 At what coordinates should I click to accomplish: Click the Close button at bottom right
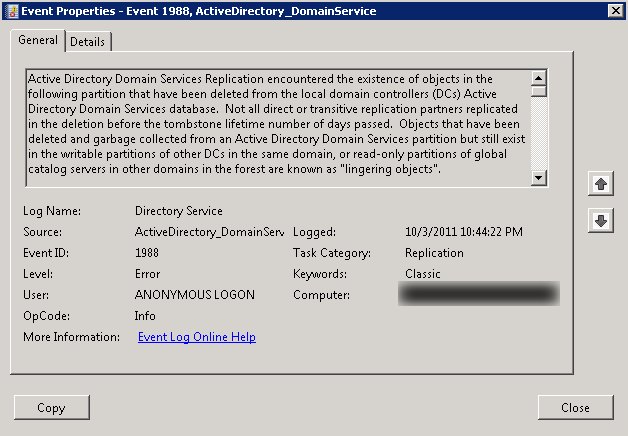575,408
